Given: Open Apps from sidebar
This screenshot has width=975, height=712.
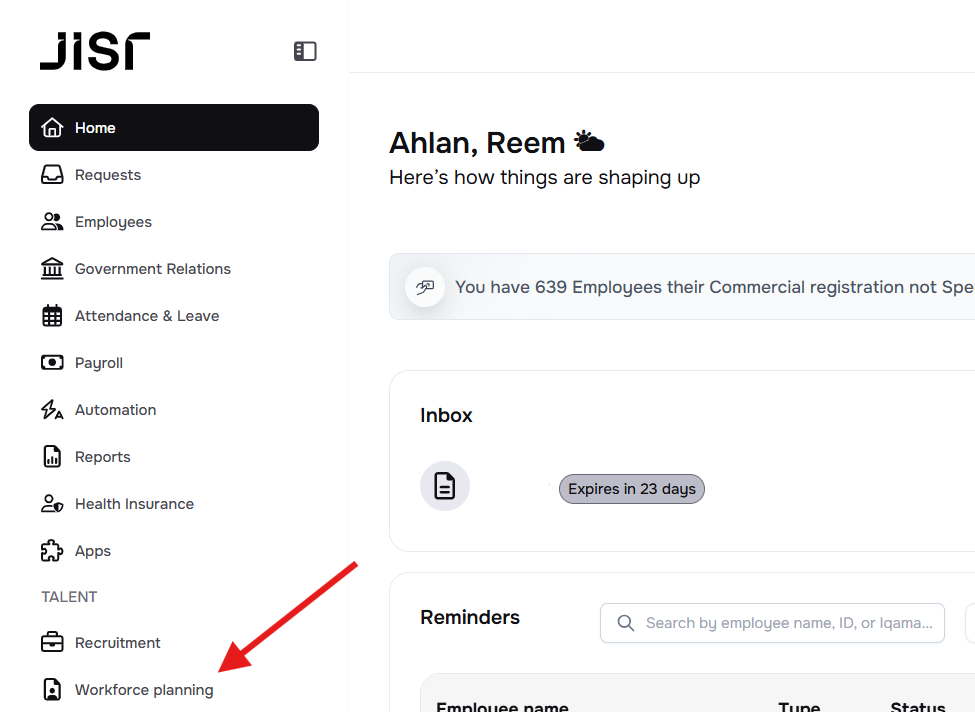Looking at the screenshot, I should [93, 551].
